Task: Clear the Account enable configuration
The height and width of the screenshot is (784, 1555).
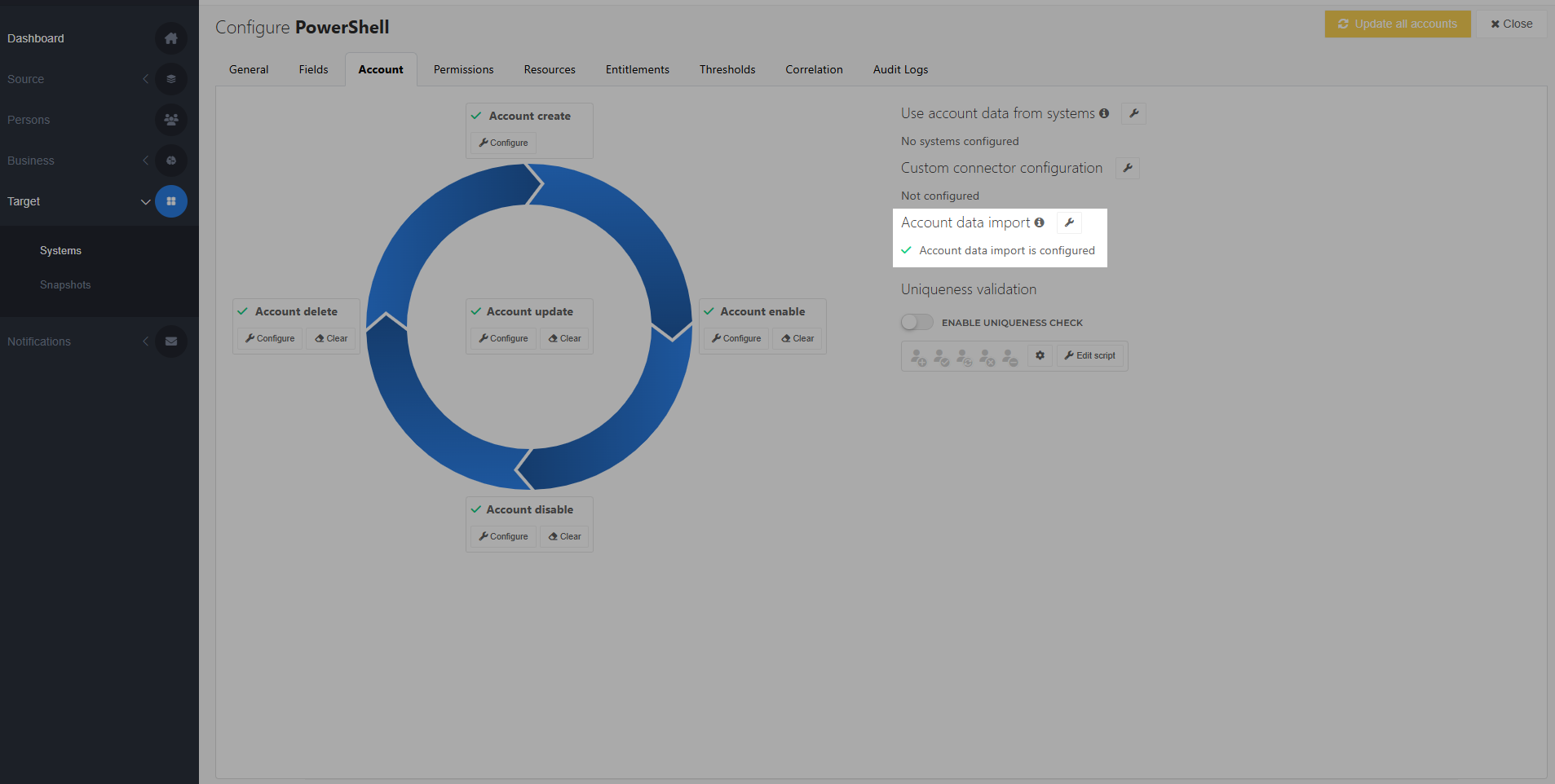Action: coord(797,338)
